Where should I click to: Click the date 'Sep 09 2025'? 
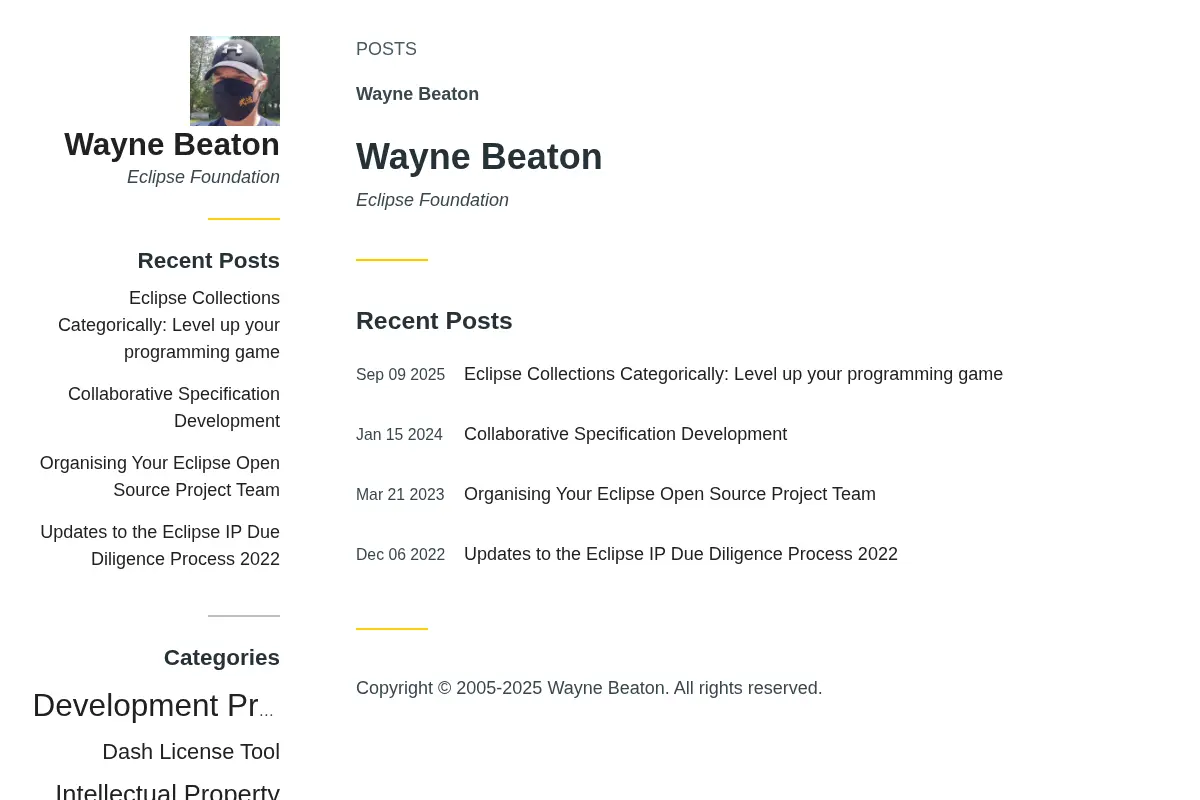tap(400, 375)
